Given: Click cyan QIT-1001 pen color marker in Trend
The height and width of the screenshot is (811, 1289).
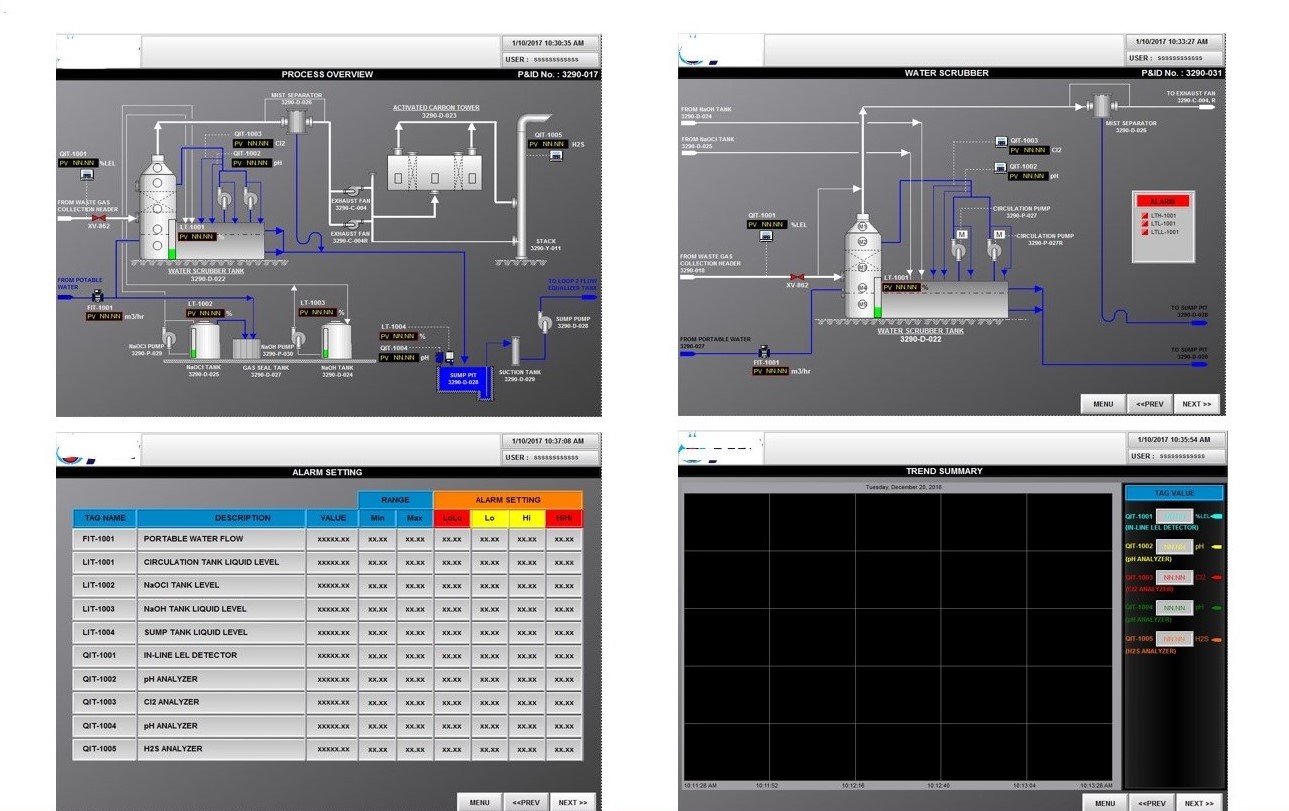Looking at the screenshot, I should click(x=1217, y=517).
